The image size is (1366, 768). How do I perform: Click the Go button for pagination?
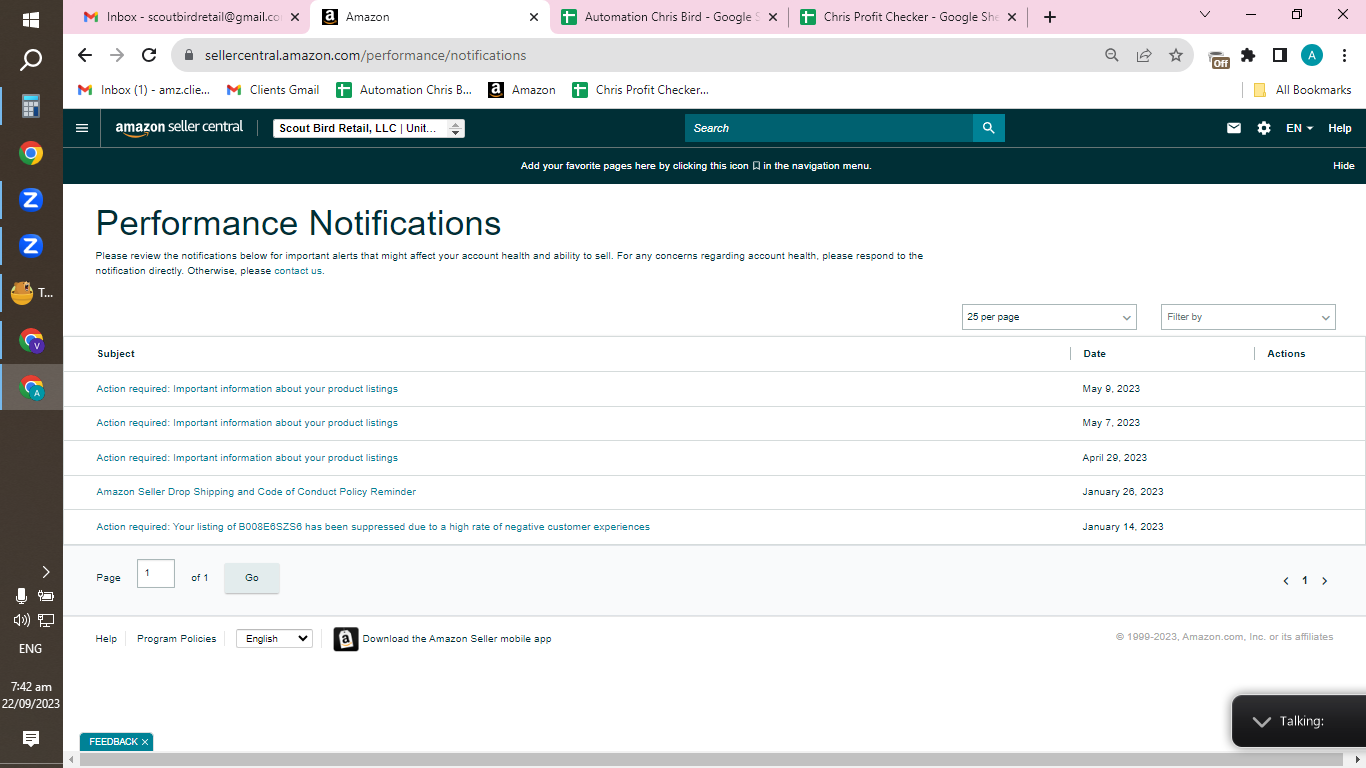pos(252,578)
